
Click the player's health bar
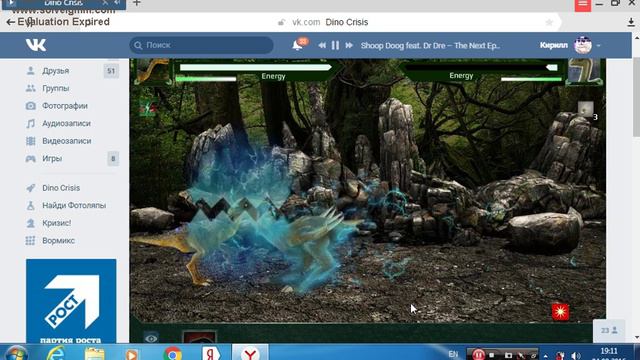click(x=256, y=67)
